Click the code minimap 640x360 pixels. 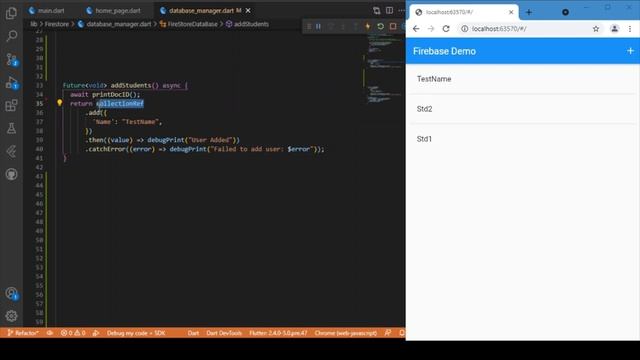(384, 69)
